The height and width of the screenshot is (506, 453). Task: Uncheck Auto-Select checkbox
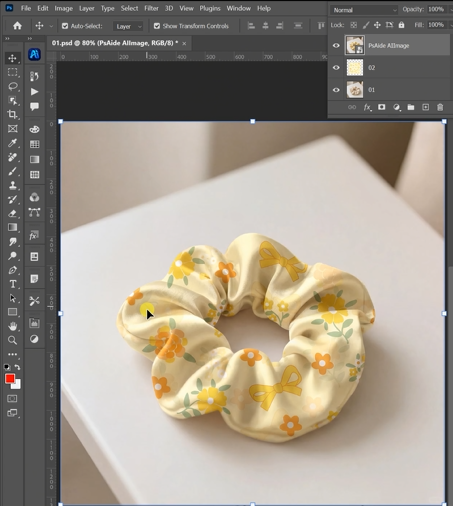65,26
